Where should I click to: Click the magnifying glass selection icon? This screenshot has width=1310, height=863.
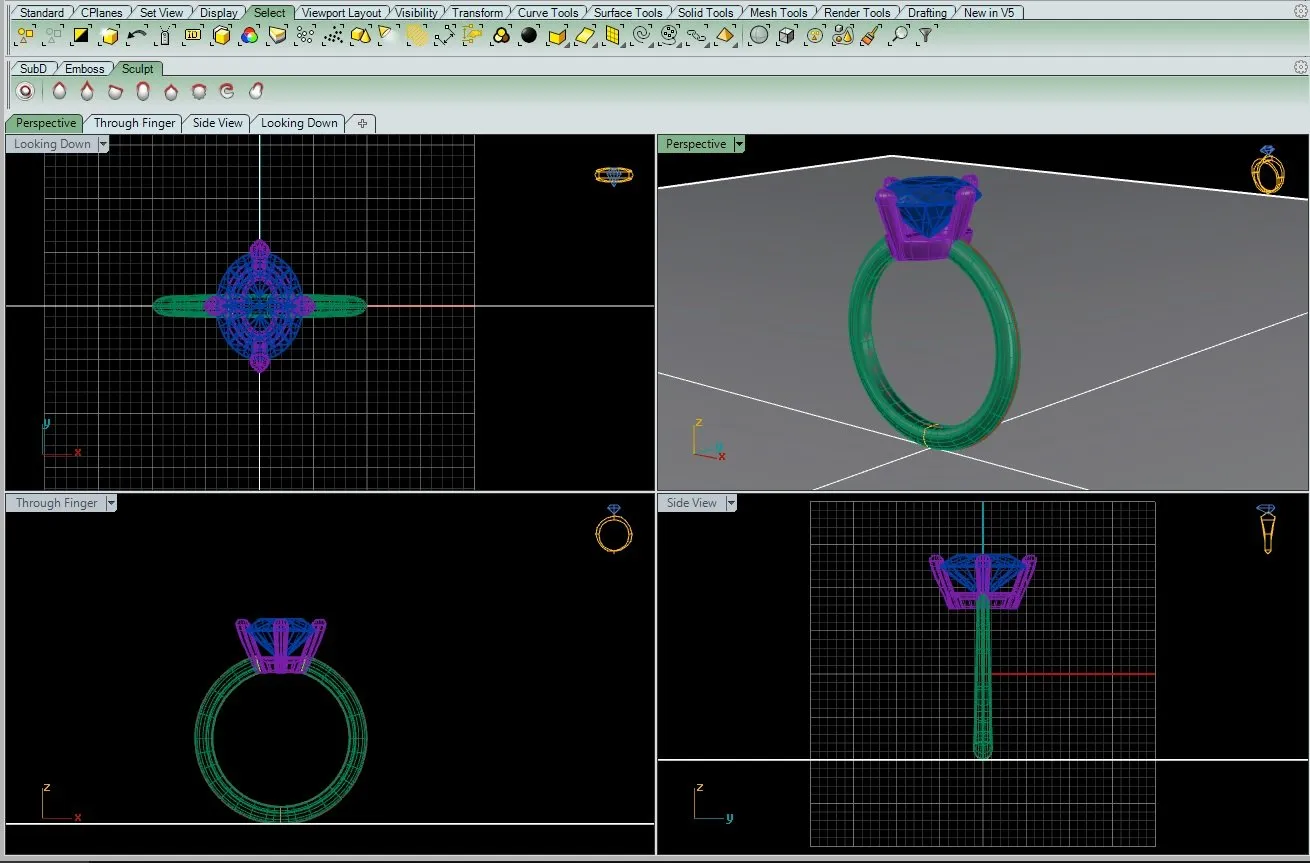[x=899, y=35]
